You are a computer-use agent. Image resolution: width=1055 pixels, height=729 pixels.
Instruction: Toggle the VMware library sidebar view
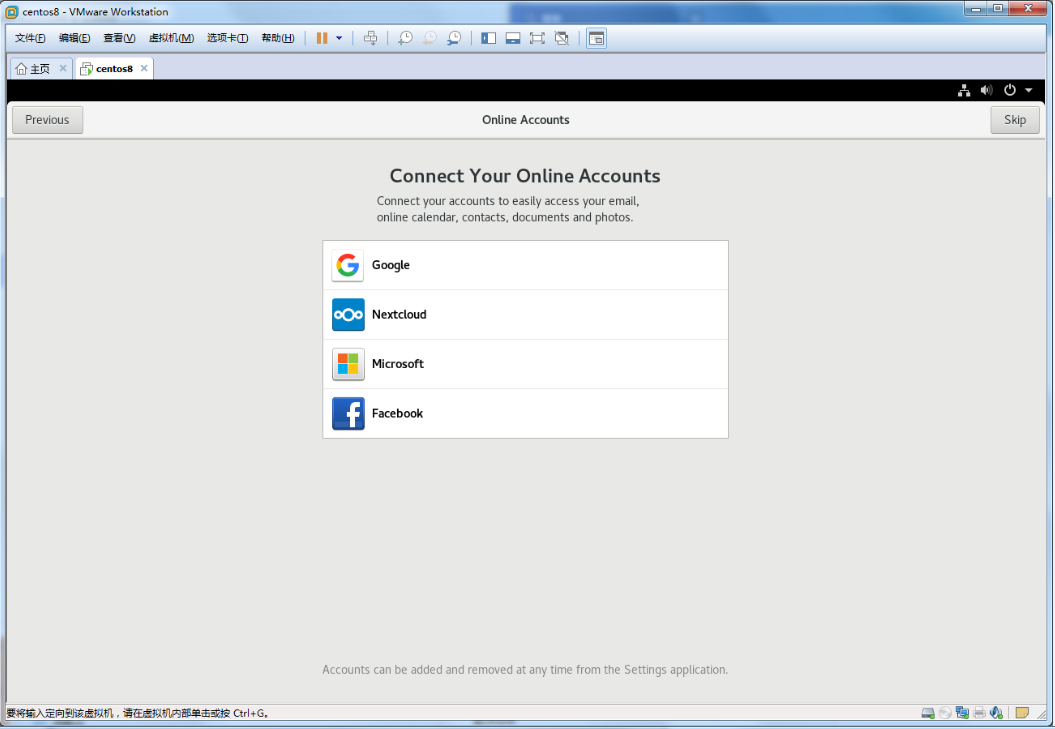point(489,38)
